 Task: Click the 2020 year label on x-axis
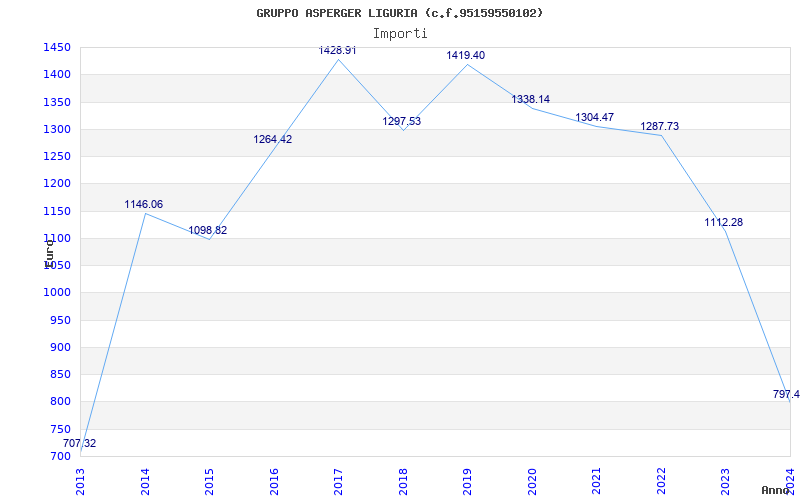click(x=532, y=480)
